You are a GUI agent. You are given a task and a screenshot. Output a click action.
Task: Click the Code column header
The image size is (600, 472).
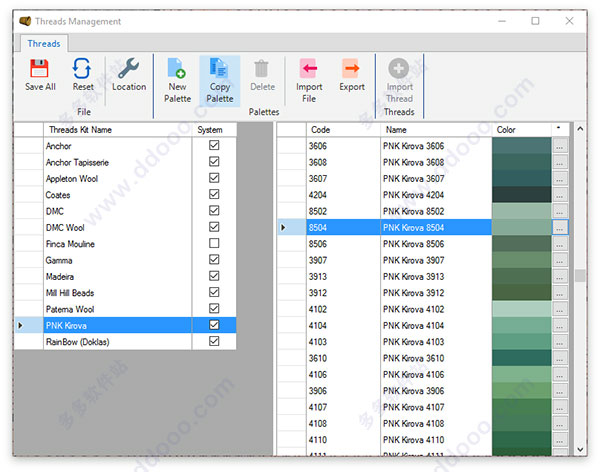[343, 130]
